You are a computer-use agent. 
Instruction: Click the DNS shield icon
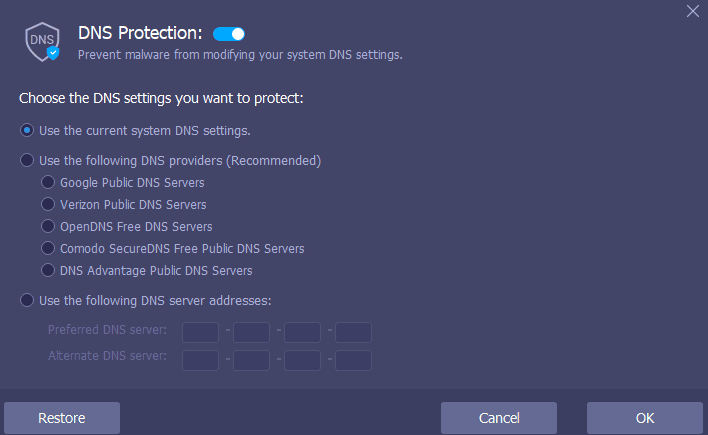[x=42, y=42]
